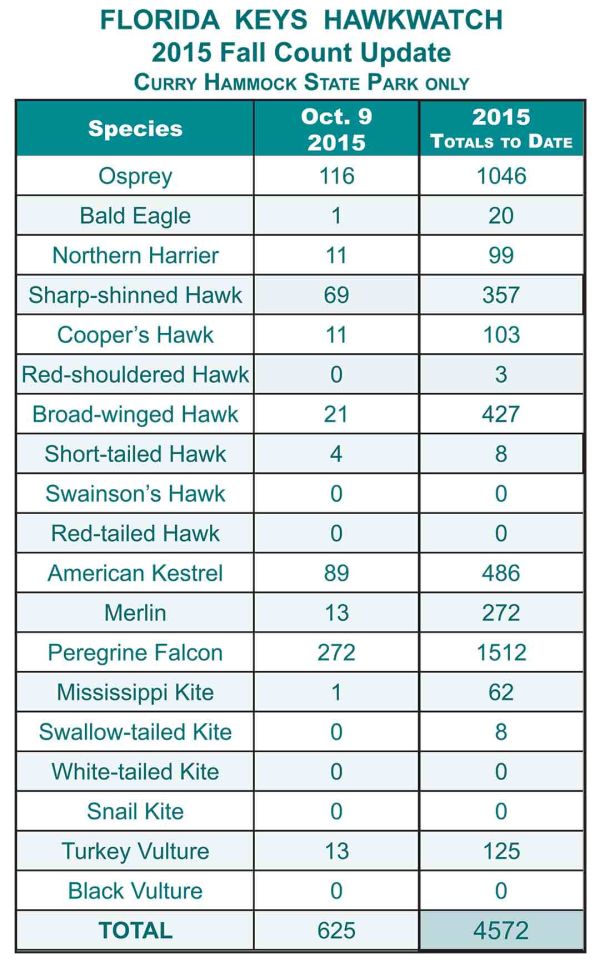Select the Osprey species cell
The height and width of the screenshot is (963, 600).
[135, 176]
